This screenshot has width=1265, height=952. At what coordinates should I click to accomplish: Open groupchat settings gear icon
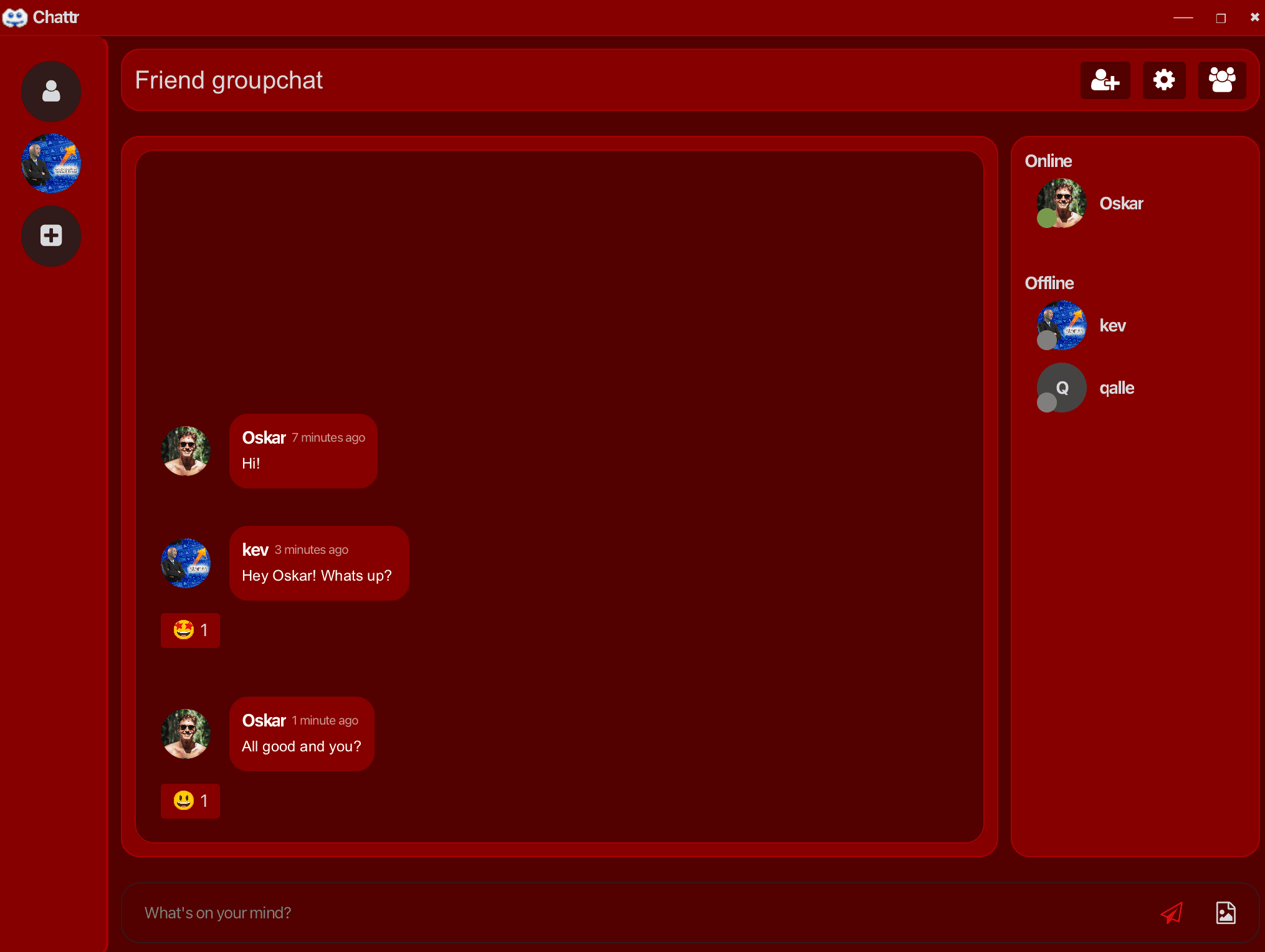tap(1163, 80)
